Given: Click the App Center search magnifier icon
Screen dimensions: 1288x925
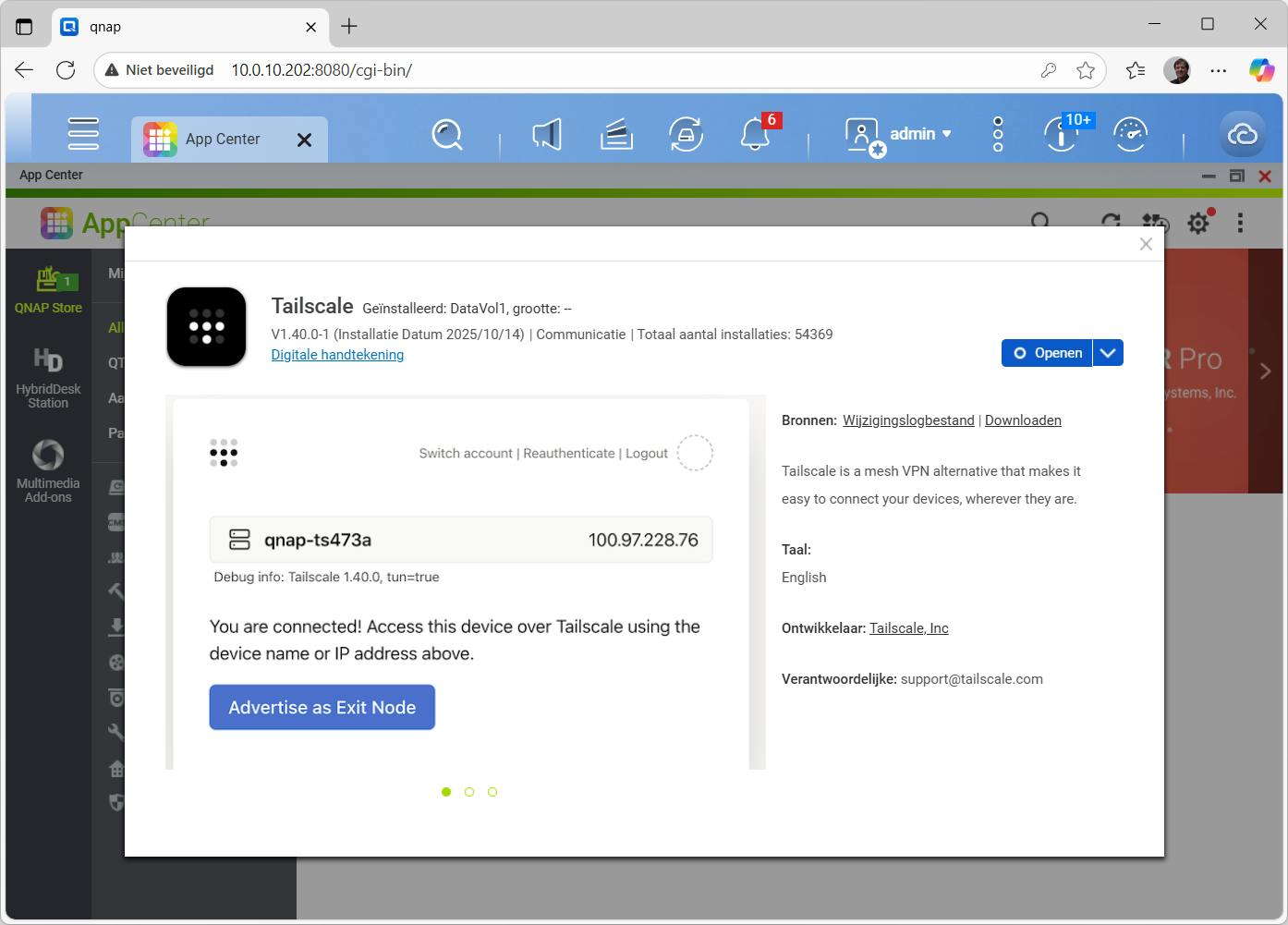Looking at the screenshot, I should point(1041,223).
